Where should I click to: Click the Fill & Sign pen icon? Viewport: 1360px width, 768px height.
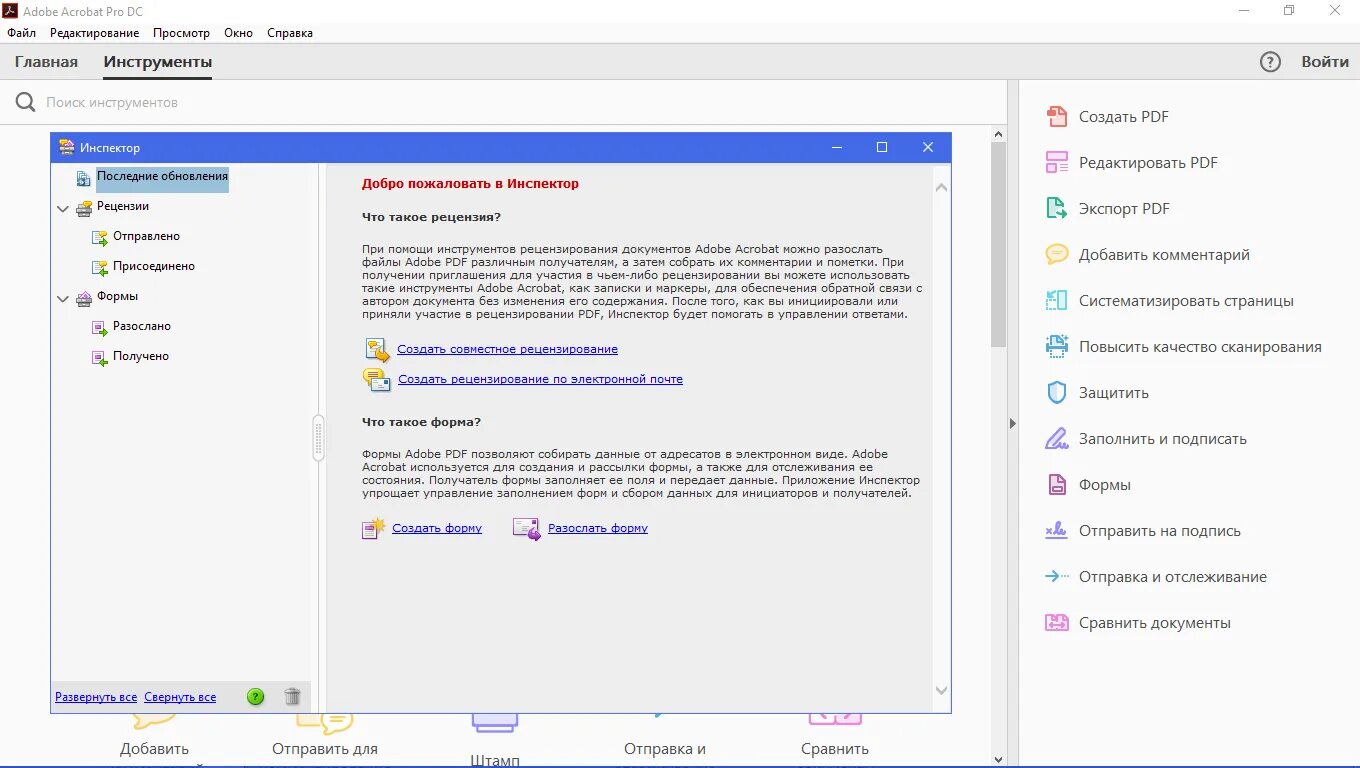(x=1056, y=439)
